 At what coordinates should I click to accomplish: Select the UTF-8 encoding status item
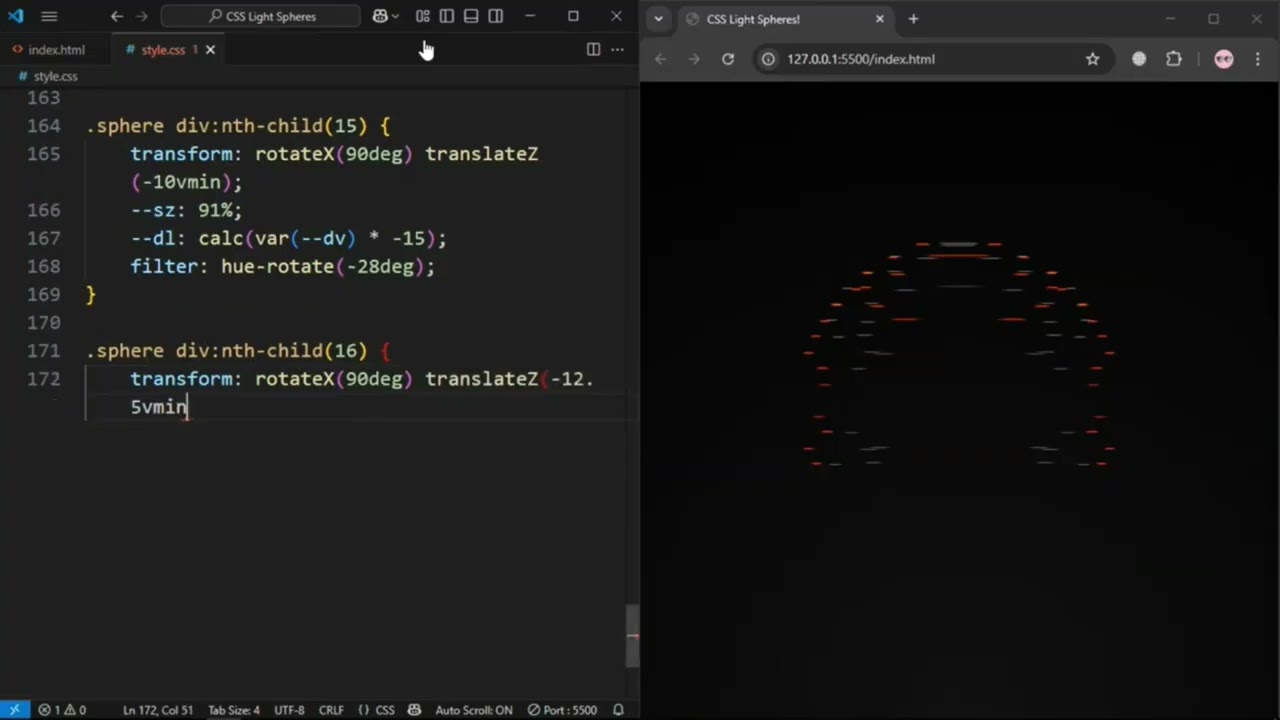289,710
